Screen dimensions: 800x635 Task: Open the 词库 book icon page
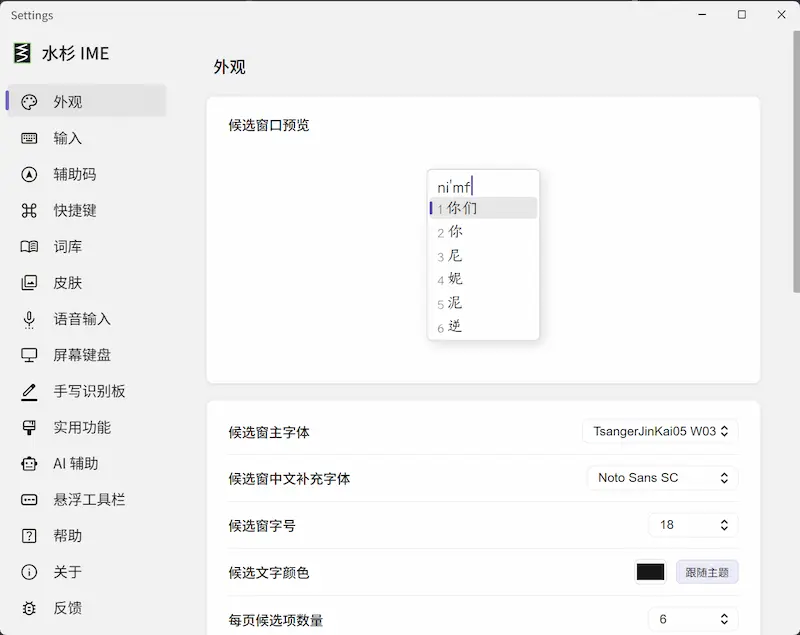tap(29, 247)
